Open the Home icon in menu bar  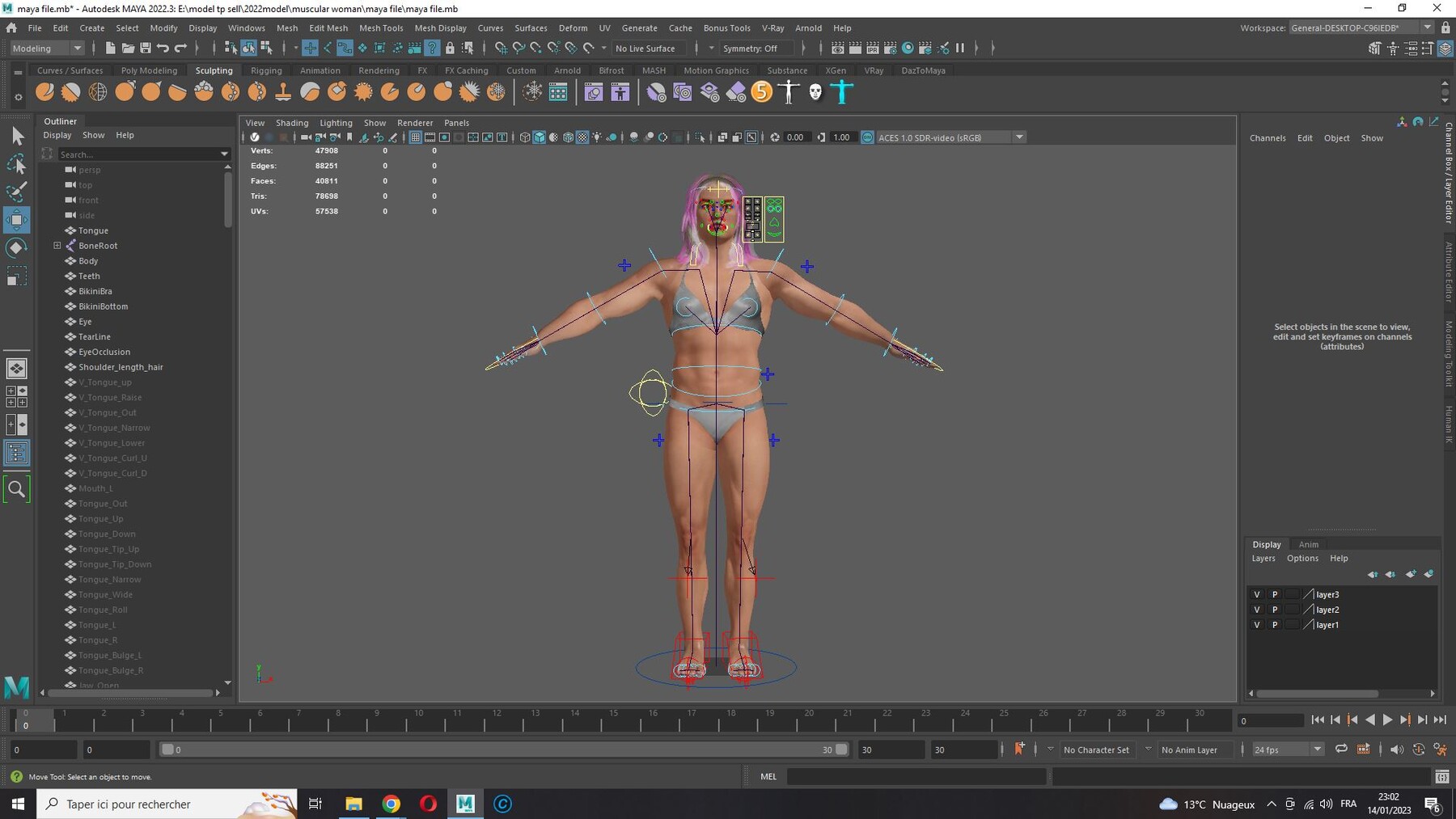[x=11, y=28]
